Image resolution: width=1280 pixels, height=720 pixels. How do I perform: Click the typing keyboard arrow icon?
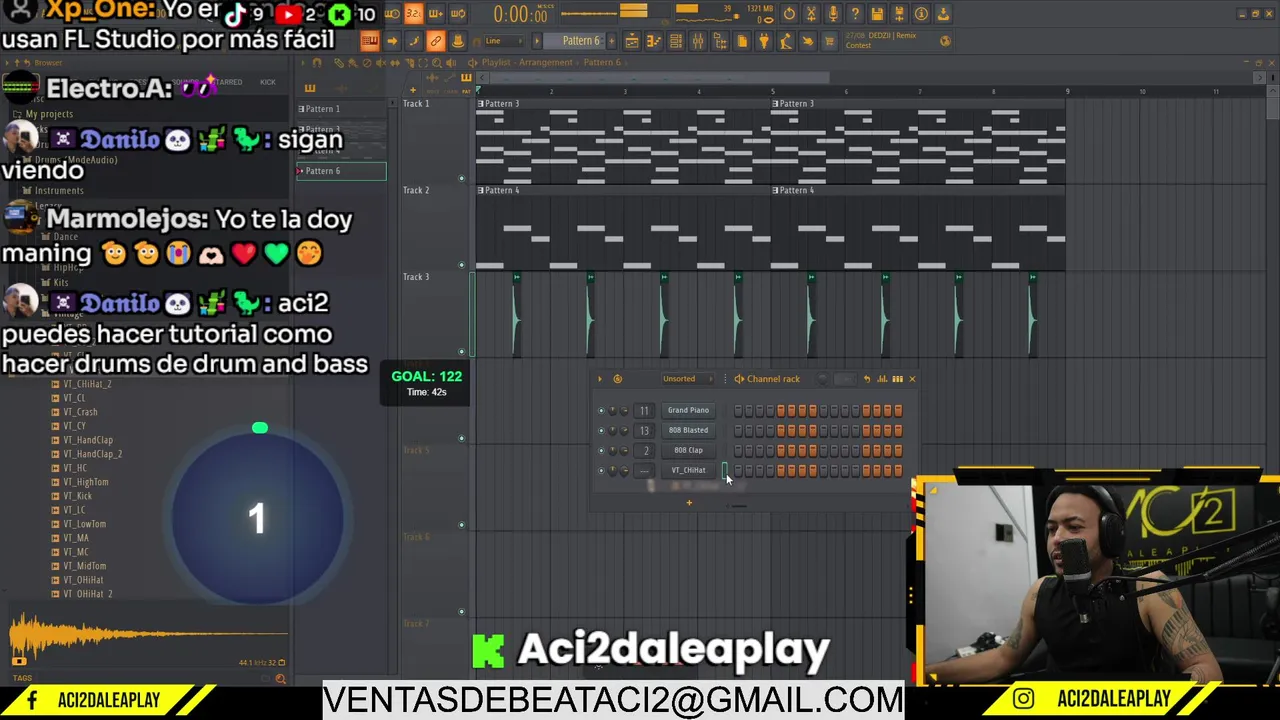point(392,41)
